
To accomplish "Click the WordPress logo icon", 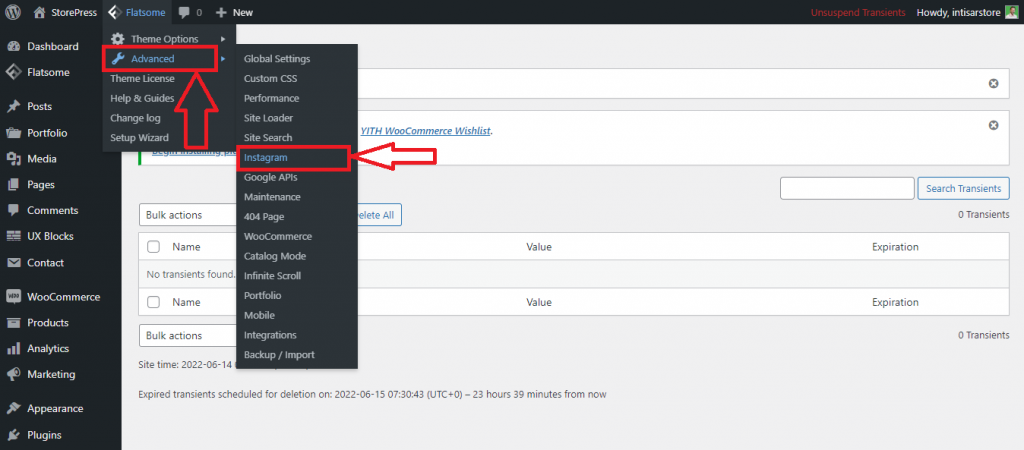I will click(x=13, y=12).
